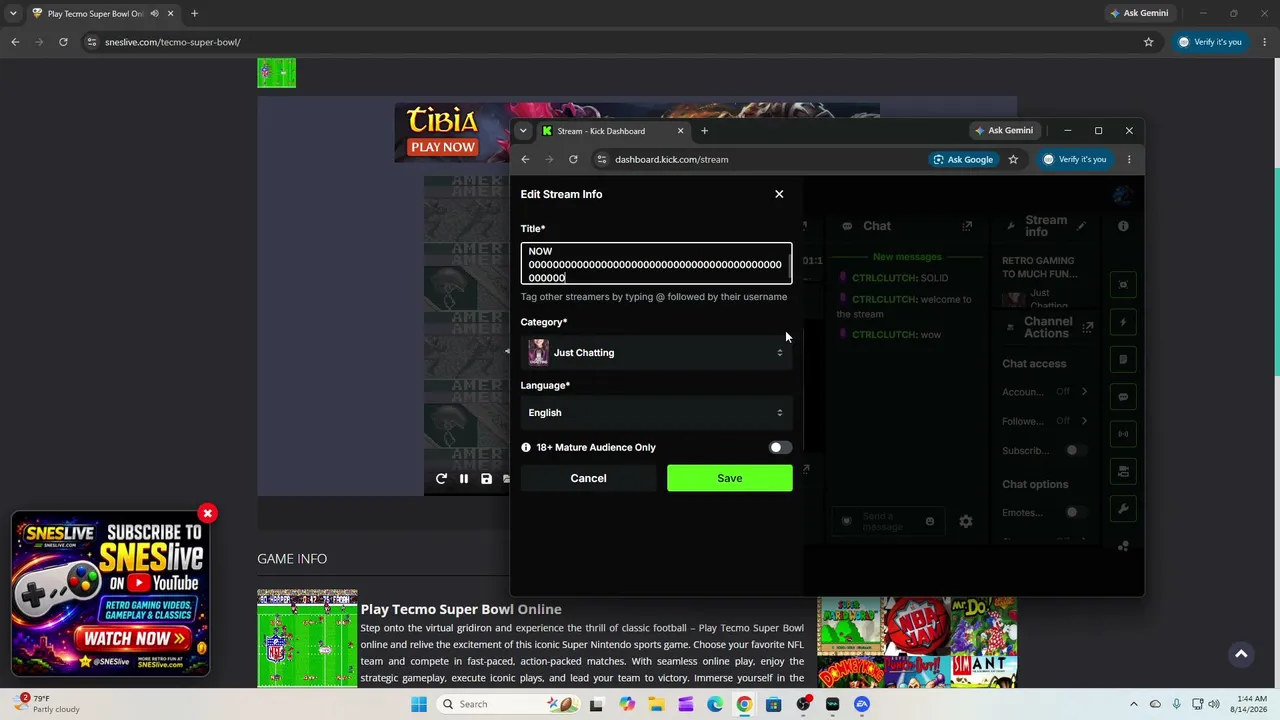The image size is (1280, 720).
Task: Click the Cancel button in dialog
Action: tap(588, 478)
